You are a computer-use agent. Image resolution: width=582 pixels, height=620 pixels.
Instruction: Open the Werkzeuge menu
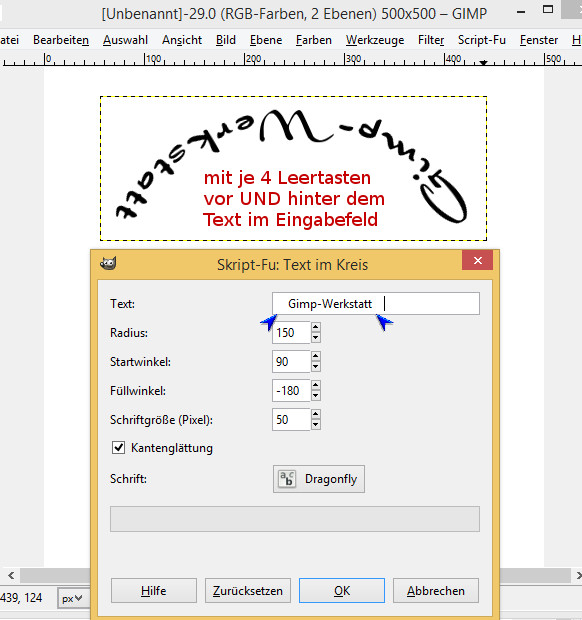pyautogui.click(x=375, y=40)
